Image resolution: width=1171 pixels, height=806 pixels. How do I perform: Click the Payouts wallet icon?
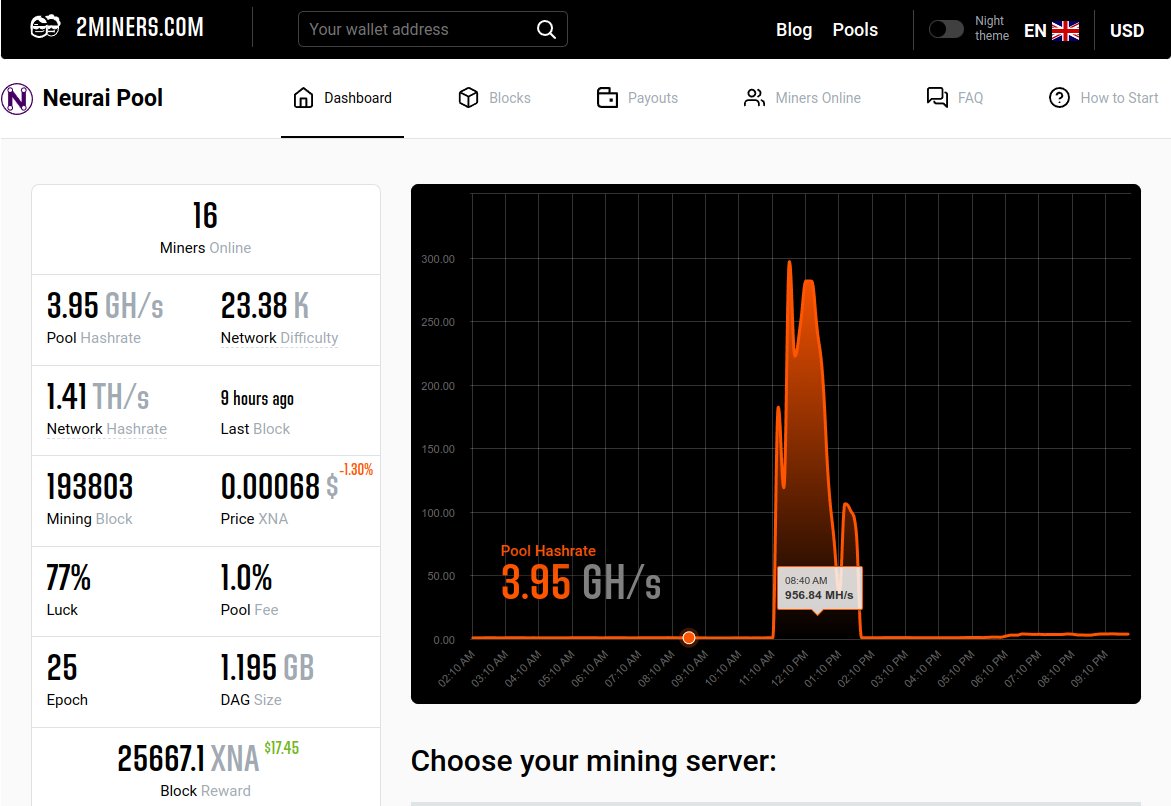pyautogui.click(x=607, y=98)
